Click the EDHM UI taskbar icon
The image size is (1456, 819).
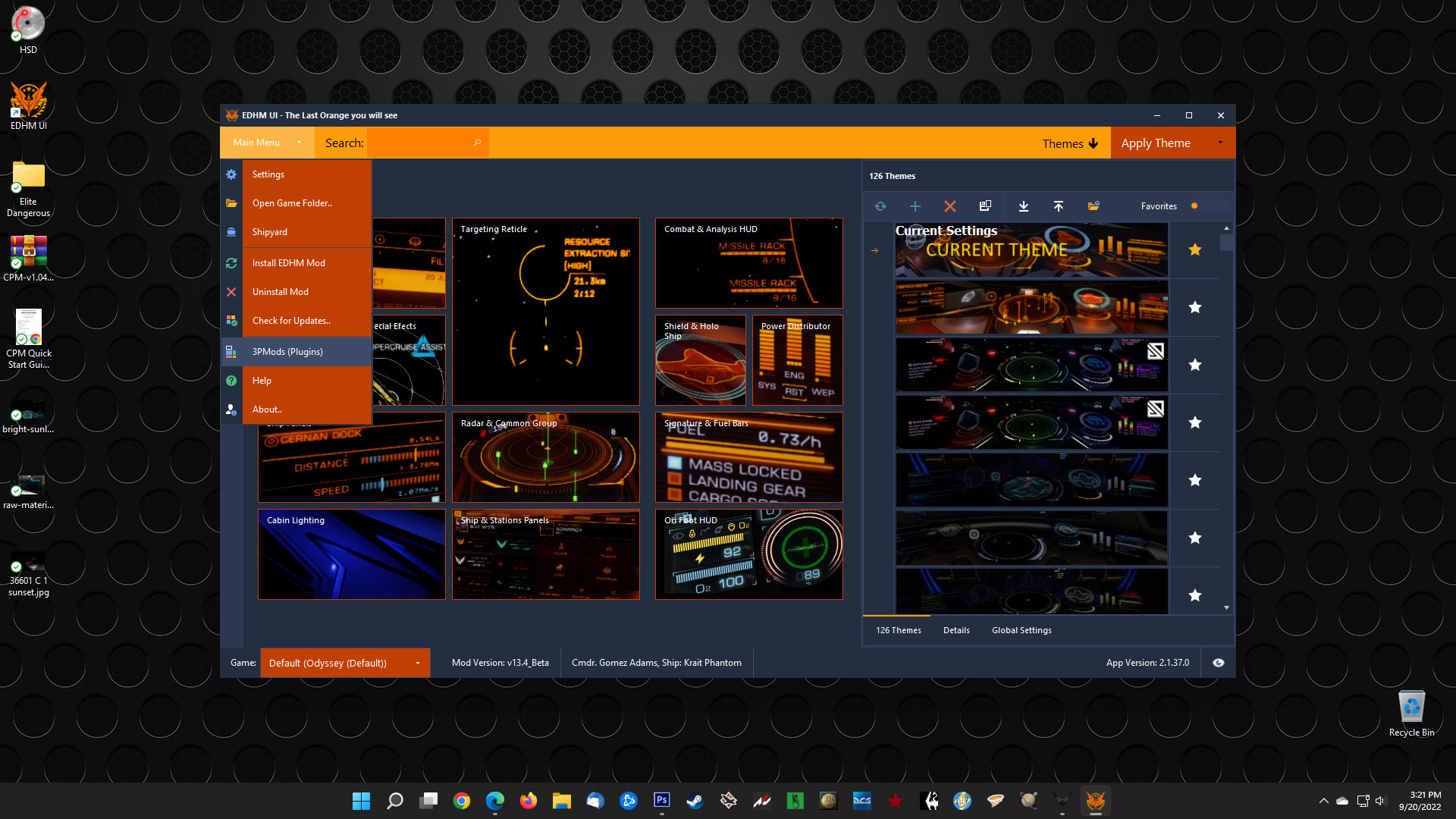(x=1095, y=801)
